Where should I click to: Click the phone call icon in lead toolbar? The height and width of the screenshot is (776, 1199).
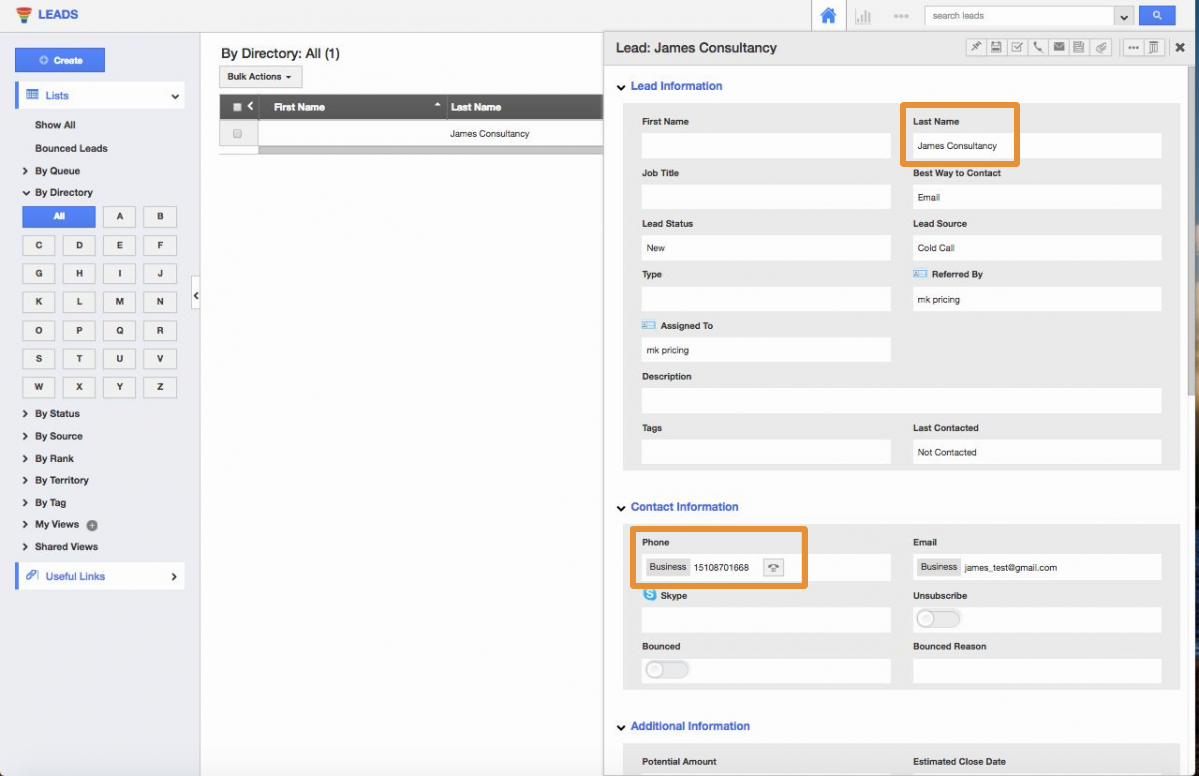tap(1038, 47)
